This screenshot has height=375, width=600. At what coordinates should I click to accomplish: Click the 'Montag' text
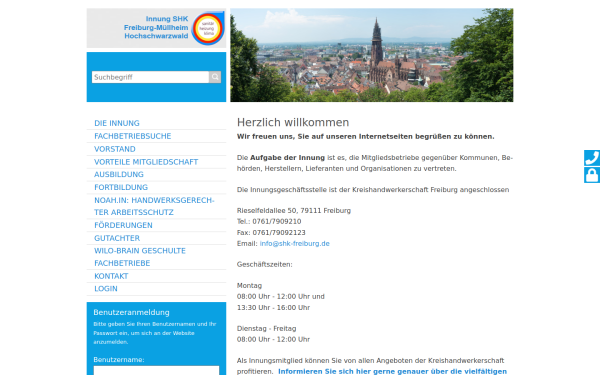tap(249, 285)
